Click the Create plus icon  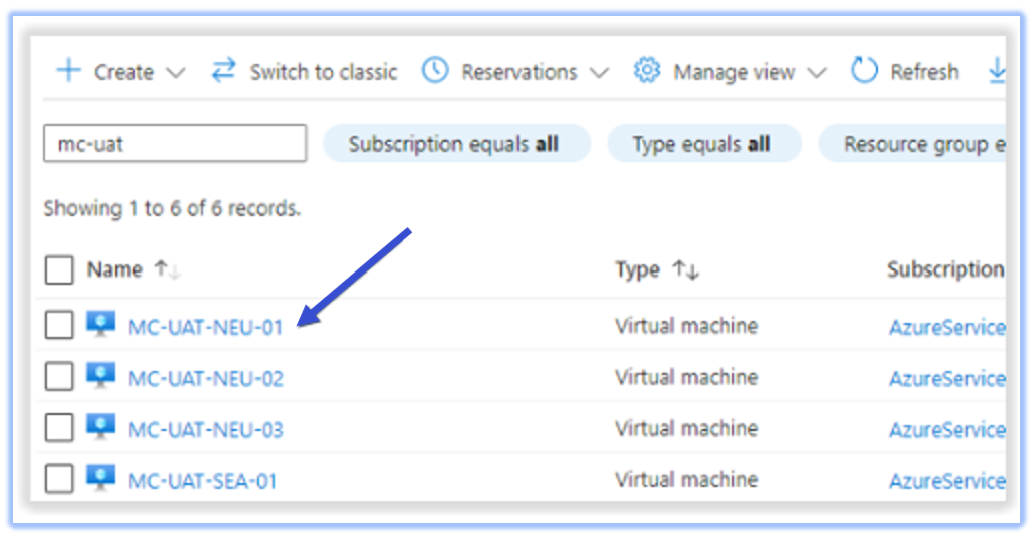tap(68, 72)
